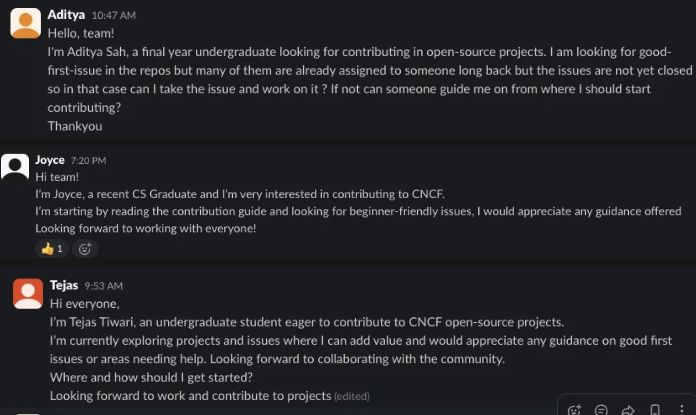Open Aditya's profile avatar
Screen dimensions: 696x415
click(x=27, y=24)
